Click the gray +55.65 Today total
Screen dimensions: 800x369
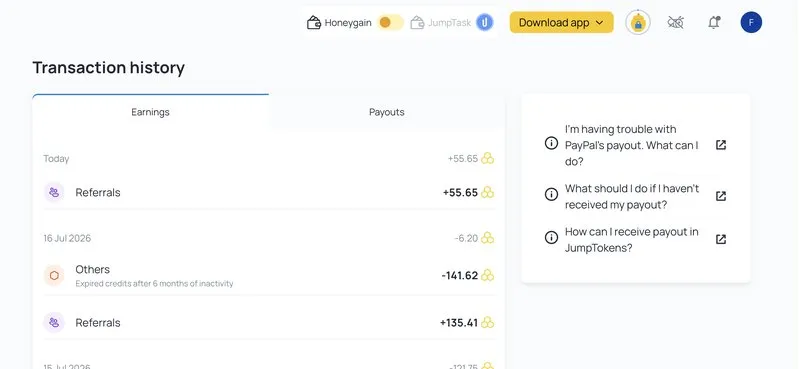pyautogui.click(x=463, y=159)
